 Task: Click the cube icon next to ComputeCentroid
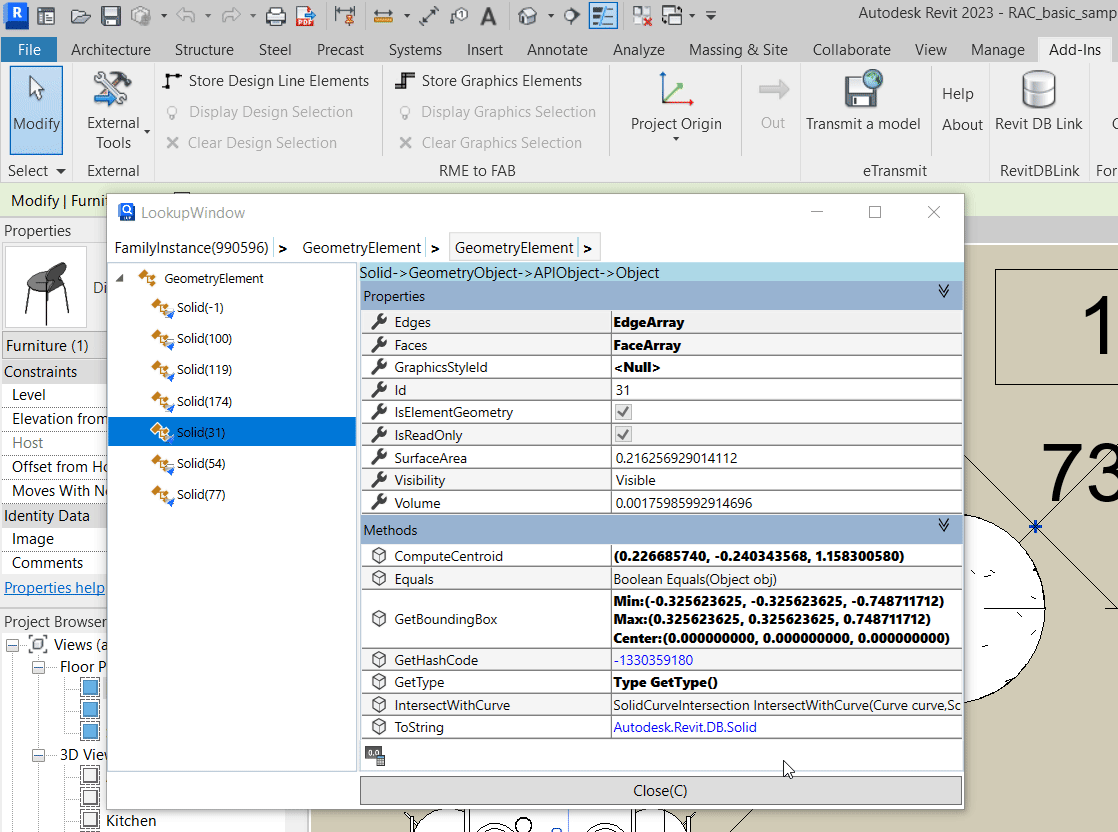pyautogui.click(x=379, y=555)
